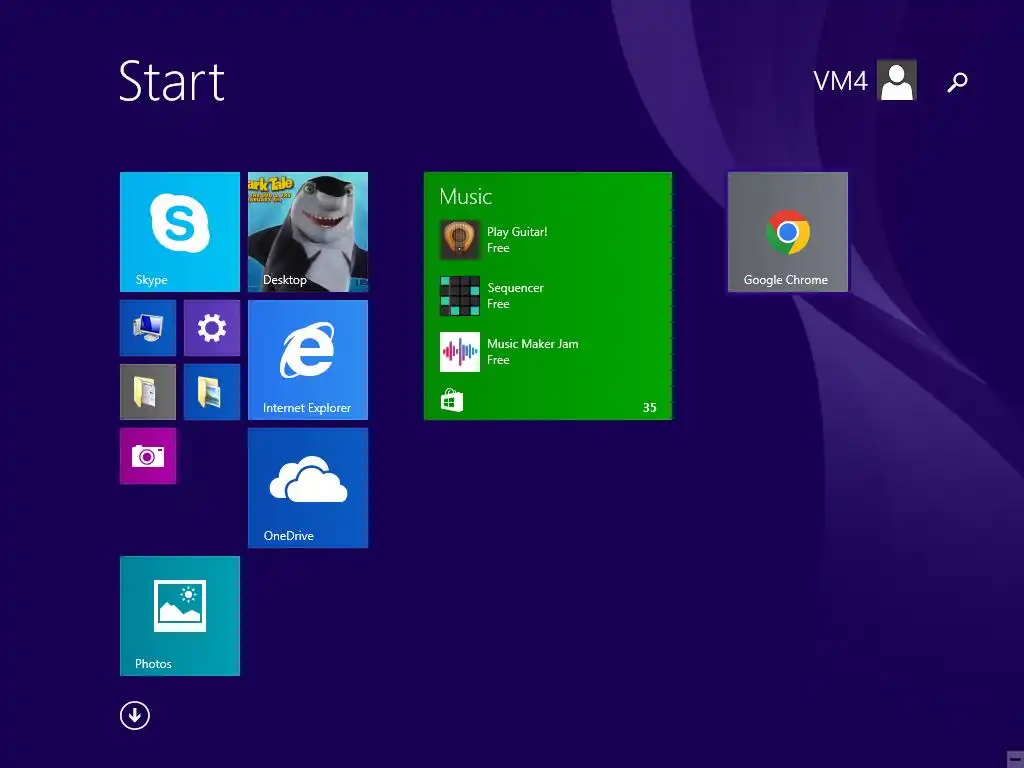Open This PC computer tile
Image resolution: width=1024 pixels, height=768 pixels.
[148, 328]
